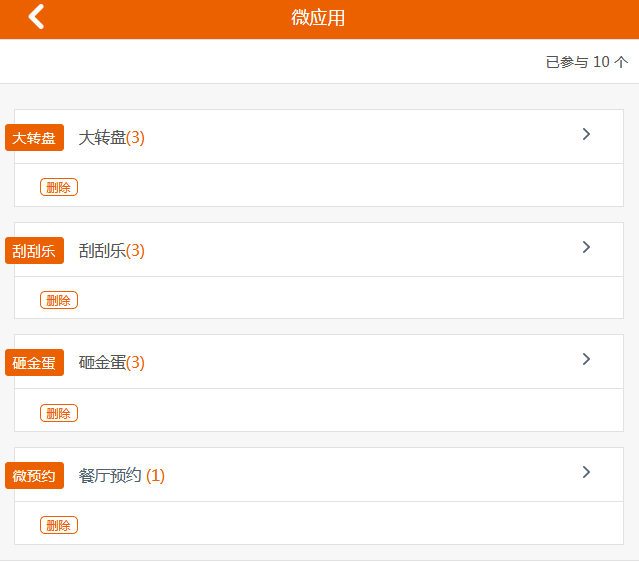Go back using the header arrow
The width and height of the screenshot is (639, 562).
(x=37, y=17)
